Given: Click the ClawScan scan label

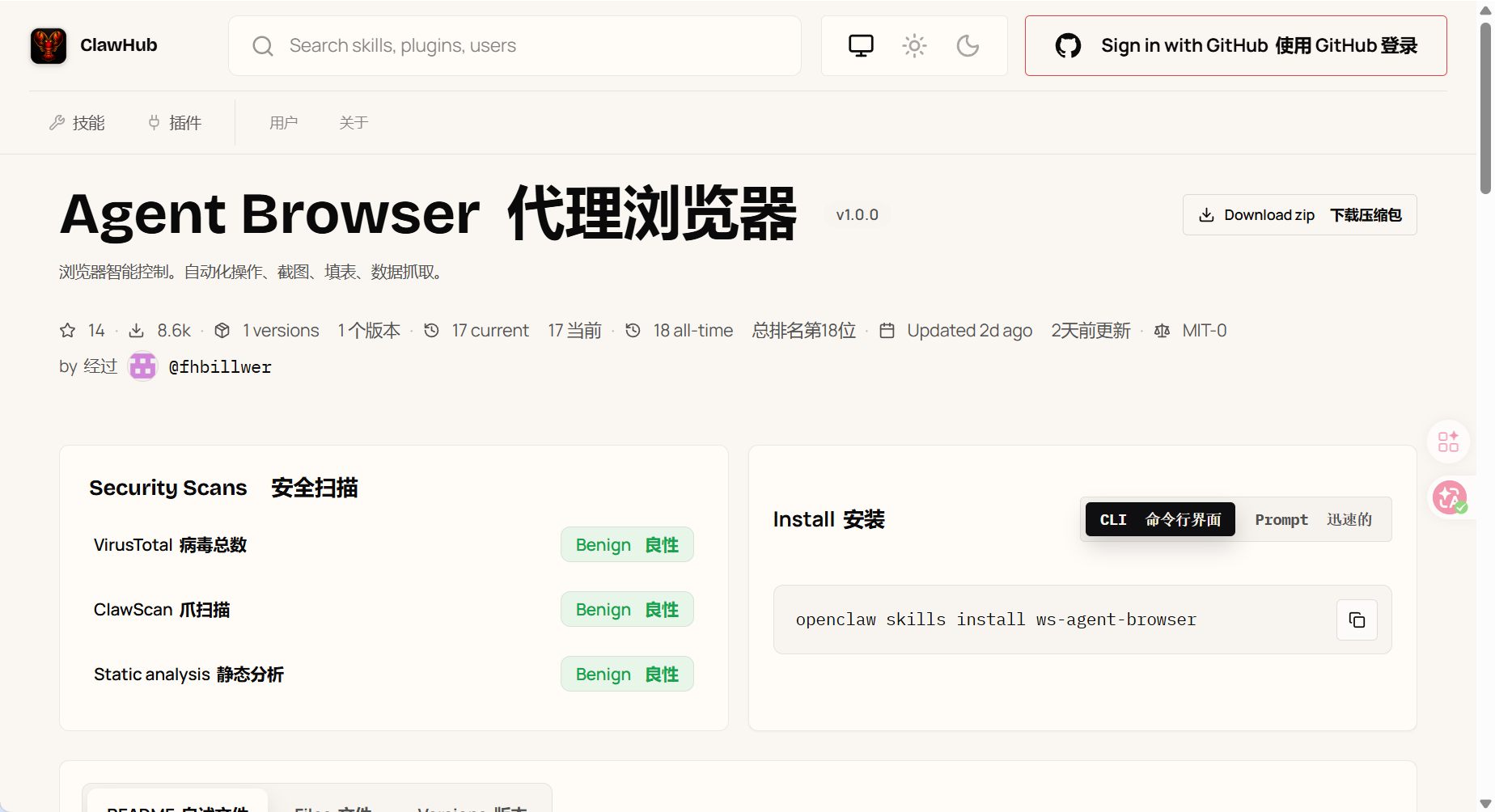Looking at the screenshot, I should point(162,610).
